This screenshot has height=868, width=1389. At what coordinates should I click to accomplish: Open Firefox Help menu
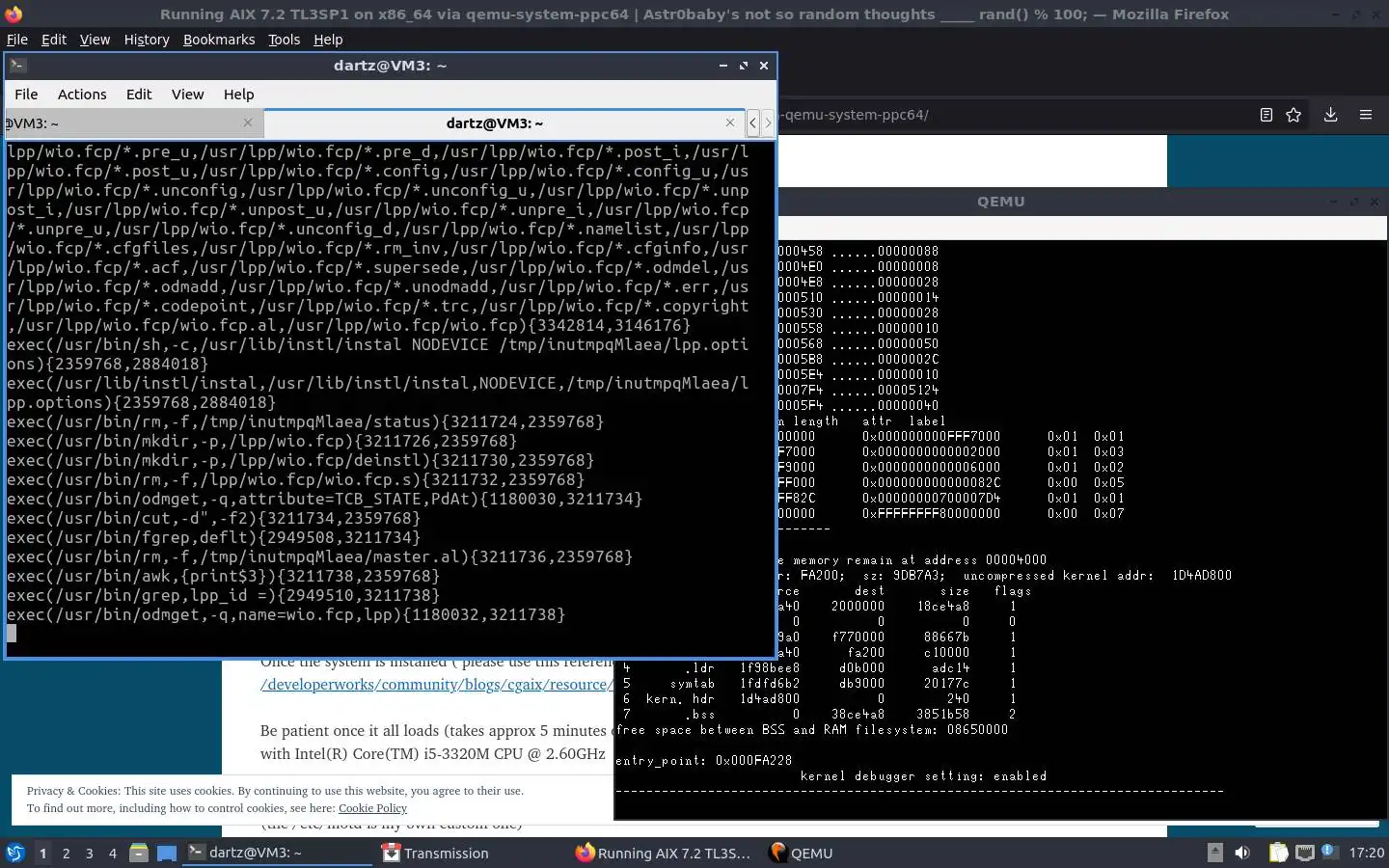tap(328, 40)
